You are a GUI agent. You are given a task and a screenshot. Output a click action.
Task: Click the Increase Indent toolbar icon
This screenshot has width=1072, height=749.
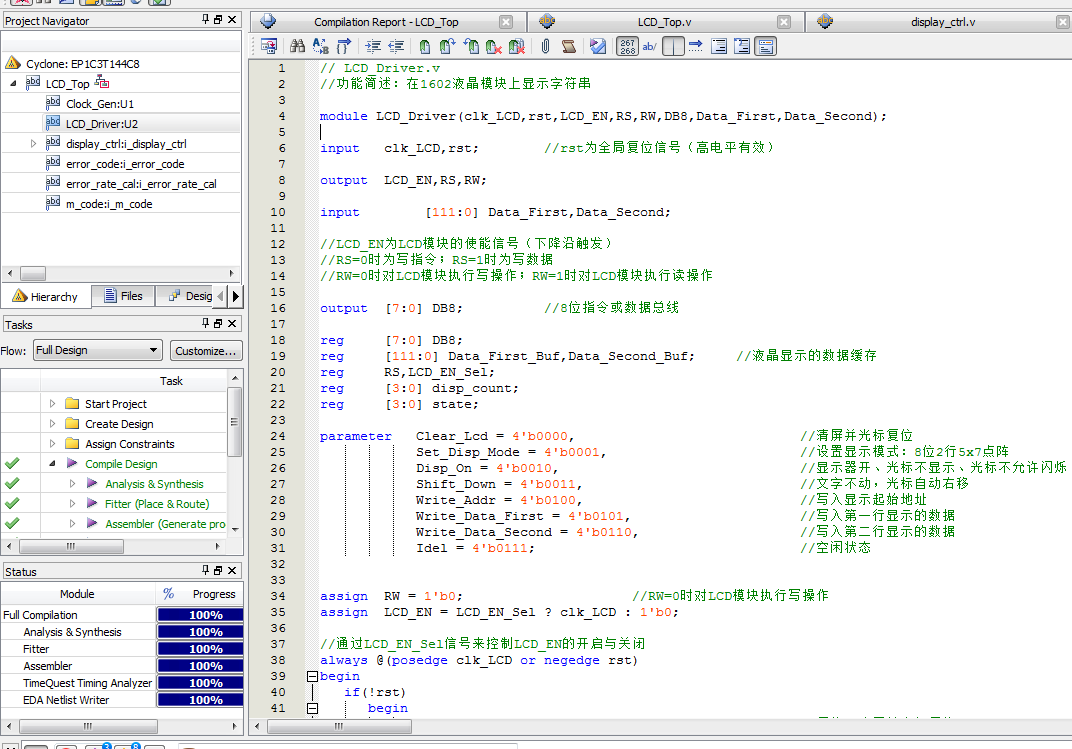coord(373,46)
